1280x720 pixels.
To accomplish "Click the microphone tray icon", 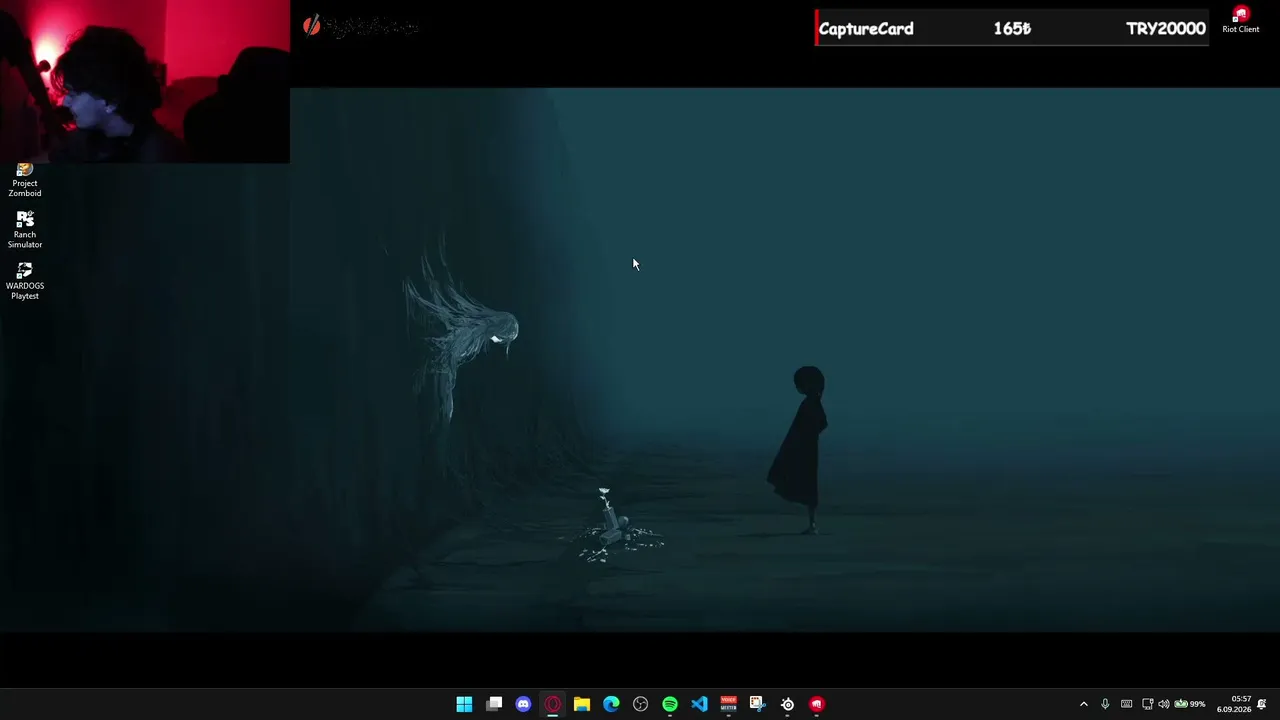I will pyautogui.click(x=1105, y=704).
